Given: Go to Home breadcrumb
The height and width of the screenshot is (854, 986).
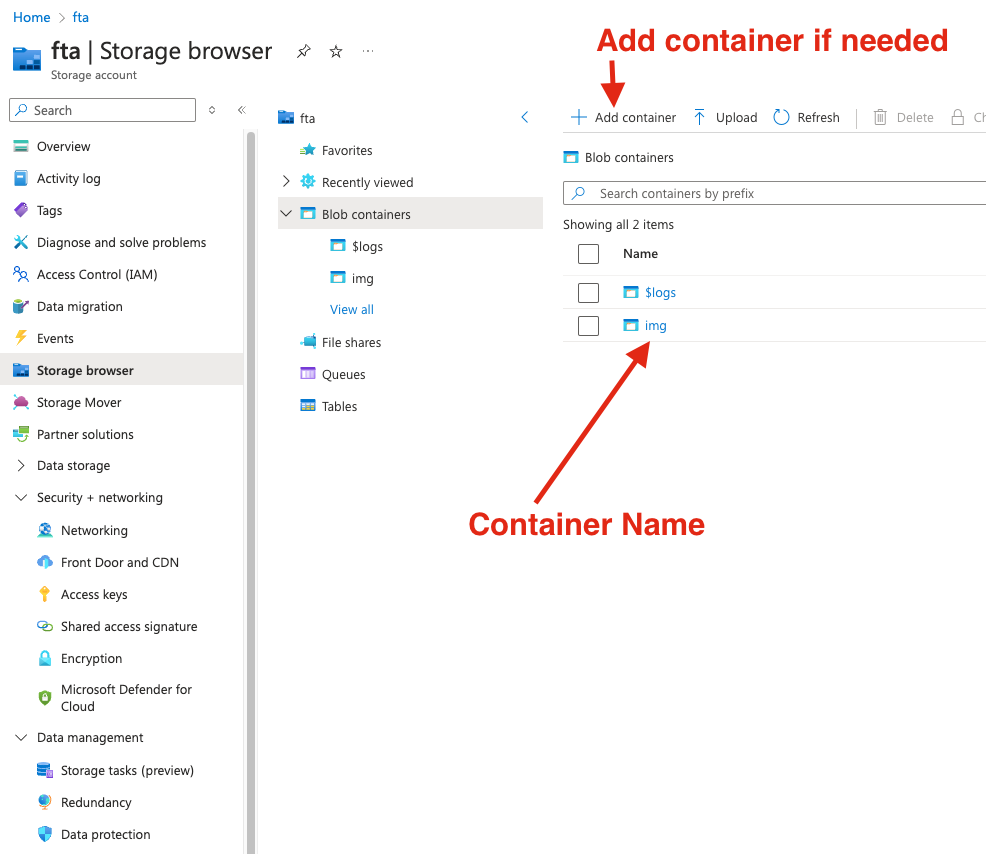Looking at the screenshot, I should (31, 17).
